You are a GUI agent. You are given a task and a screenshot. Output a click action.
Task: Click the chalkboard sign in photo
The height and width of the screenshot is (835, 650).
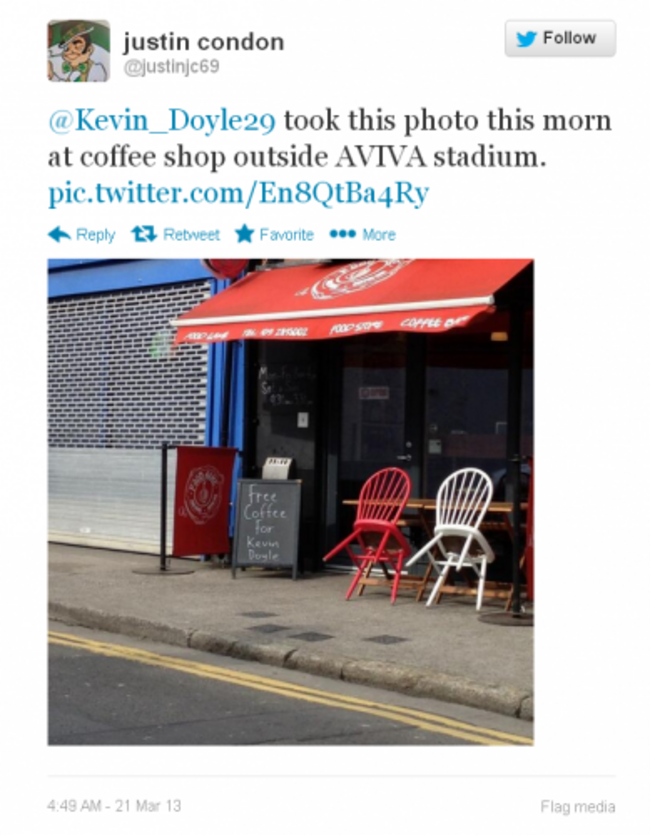(x=266, y=527)
